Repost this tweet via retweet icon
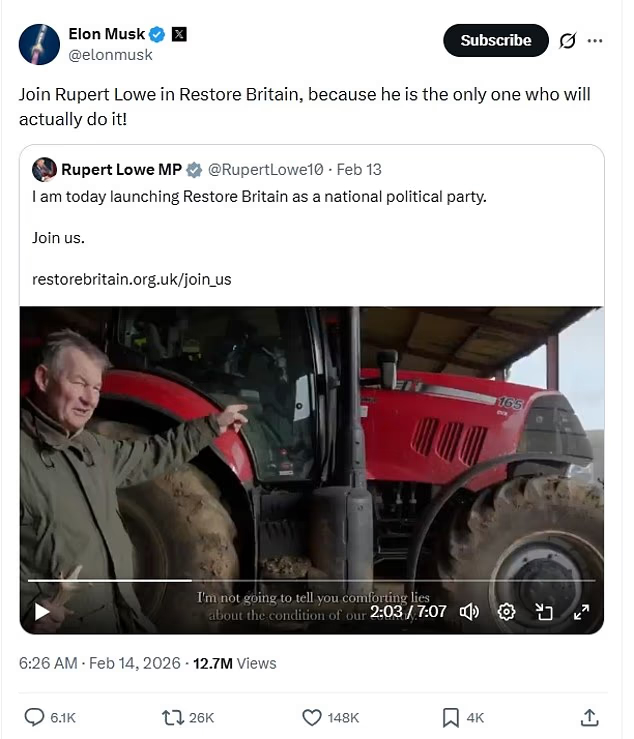634x739 pixels. point(173,717)
